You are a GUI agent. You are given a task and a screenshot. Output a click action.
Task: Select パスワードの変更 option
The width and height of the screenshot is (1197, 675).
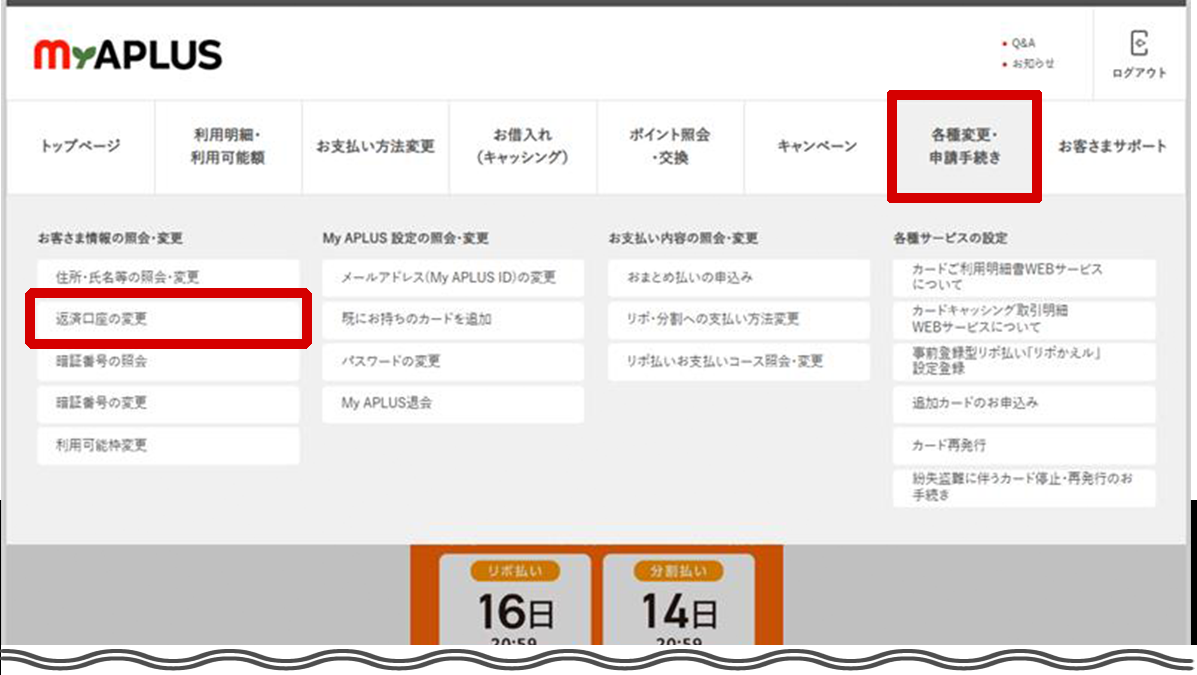coord(453,361)
